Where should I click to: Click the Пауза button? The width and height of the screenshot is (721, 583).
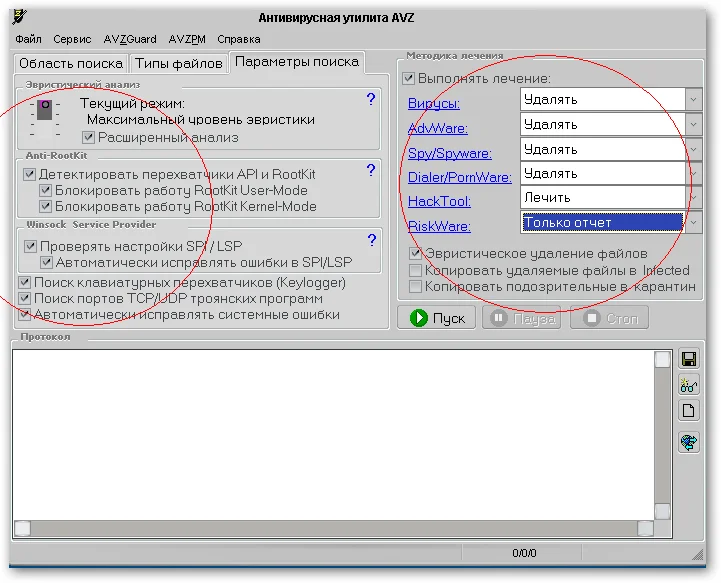521,318
